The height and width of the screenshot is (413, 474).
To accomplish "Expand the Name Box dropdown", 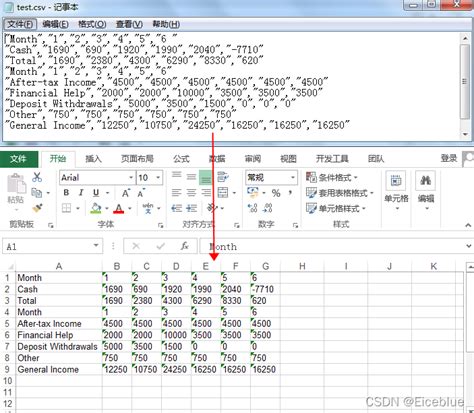I will 96,246.
